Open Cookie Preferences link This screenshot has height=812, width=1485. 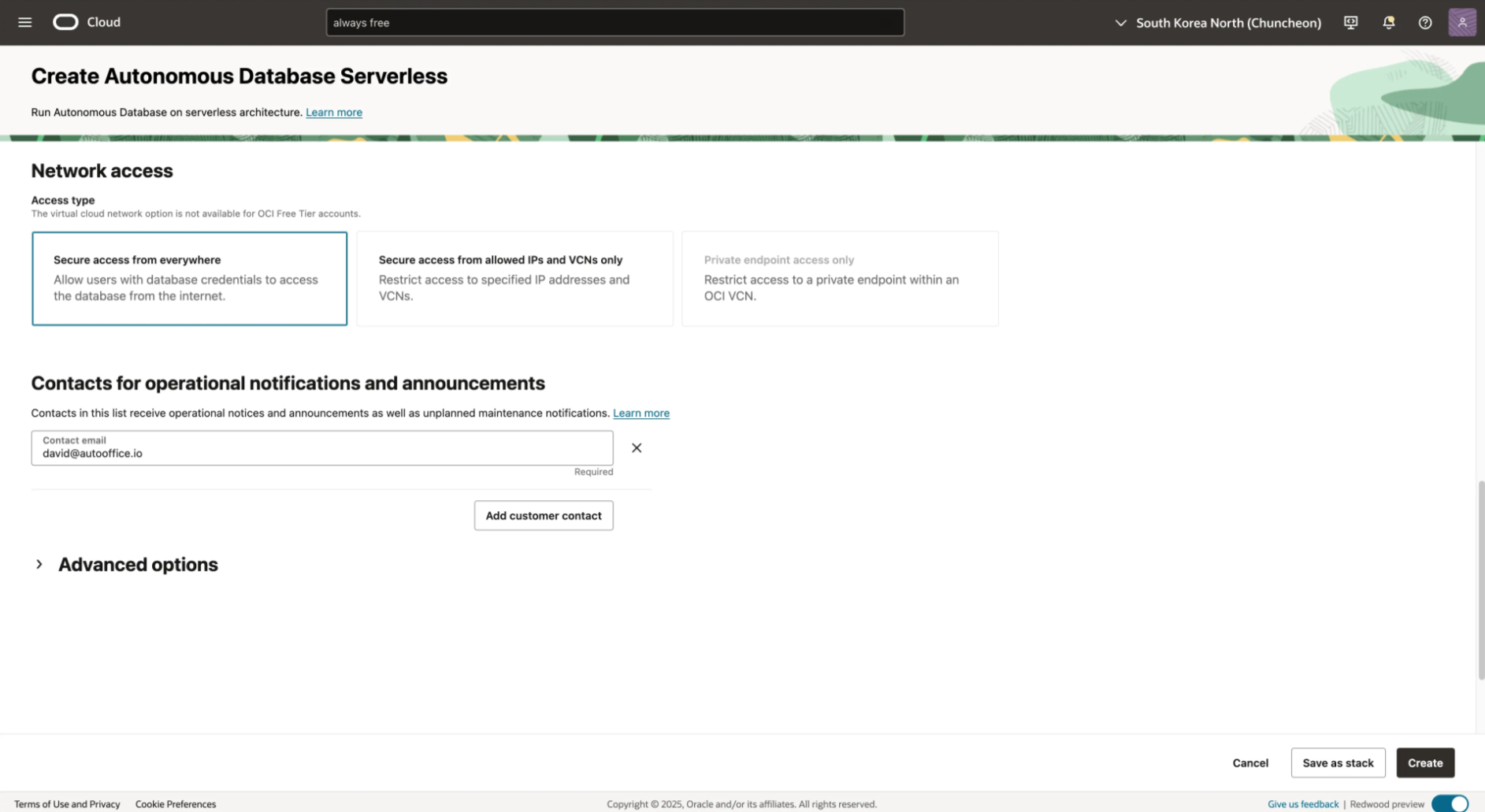(x=176, y=804)
